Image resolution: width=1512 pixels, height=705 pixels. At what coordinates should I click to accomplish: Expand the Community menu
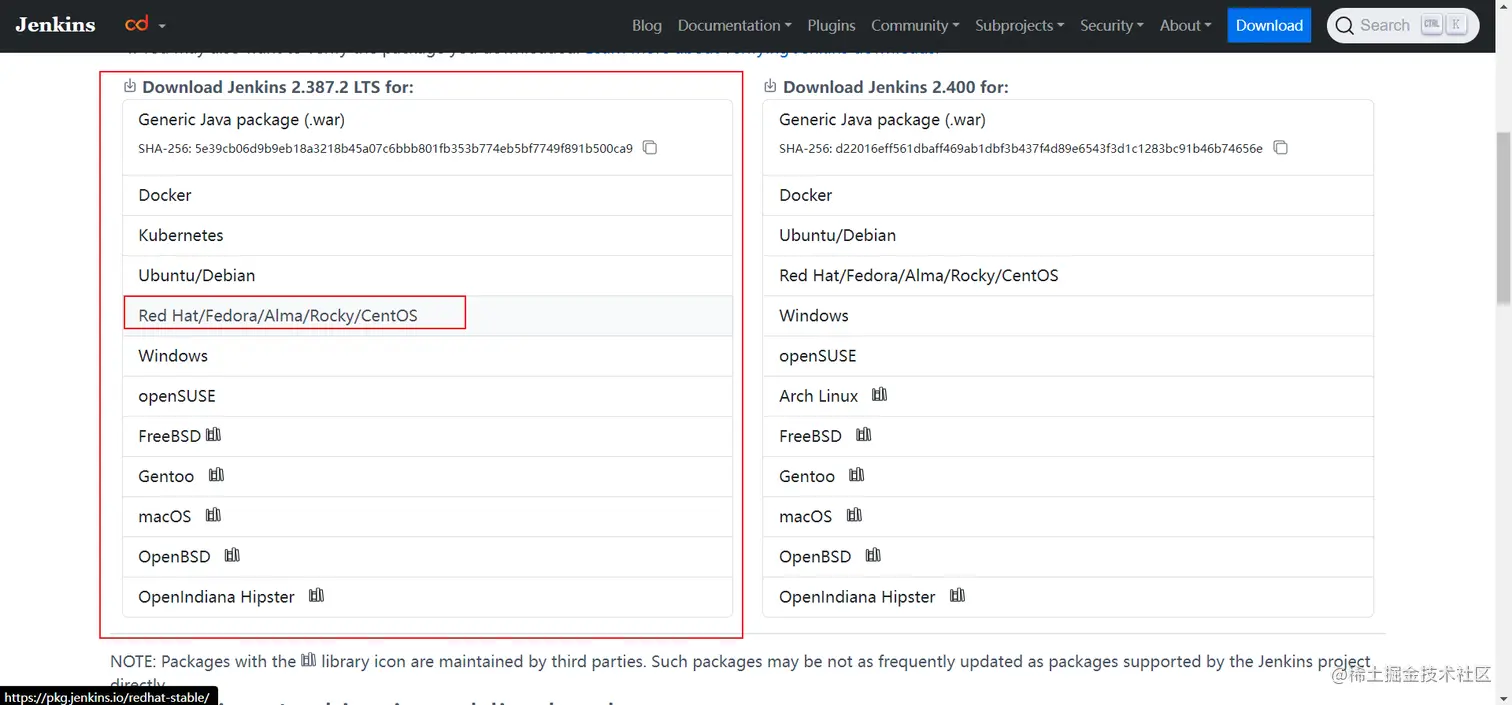pyautogui.click(x=915, y=25)
